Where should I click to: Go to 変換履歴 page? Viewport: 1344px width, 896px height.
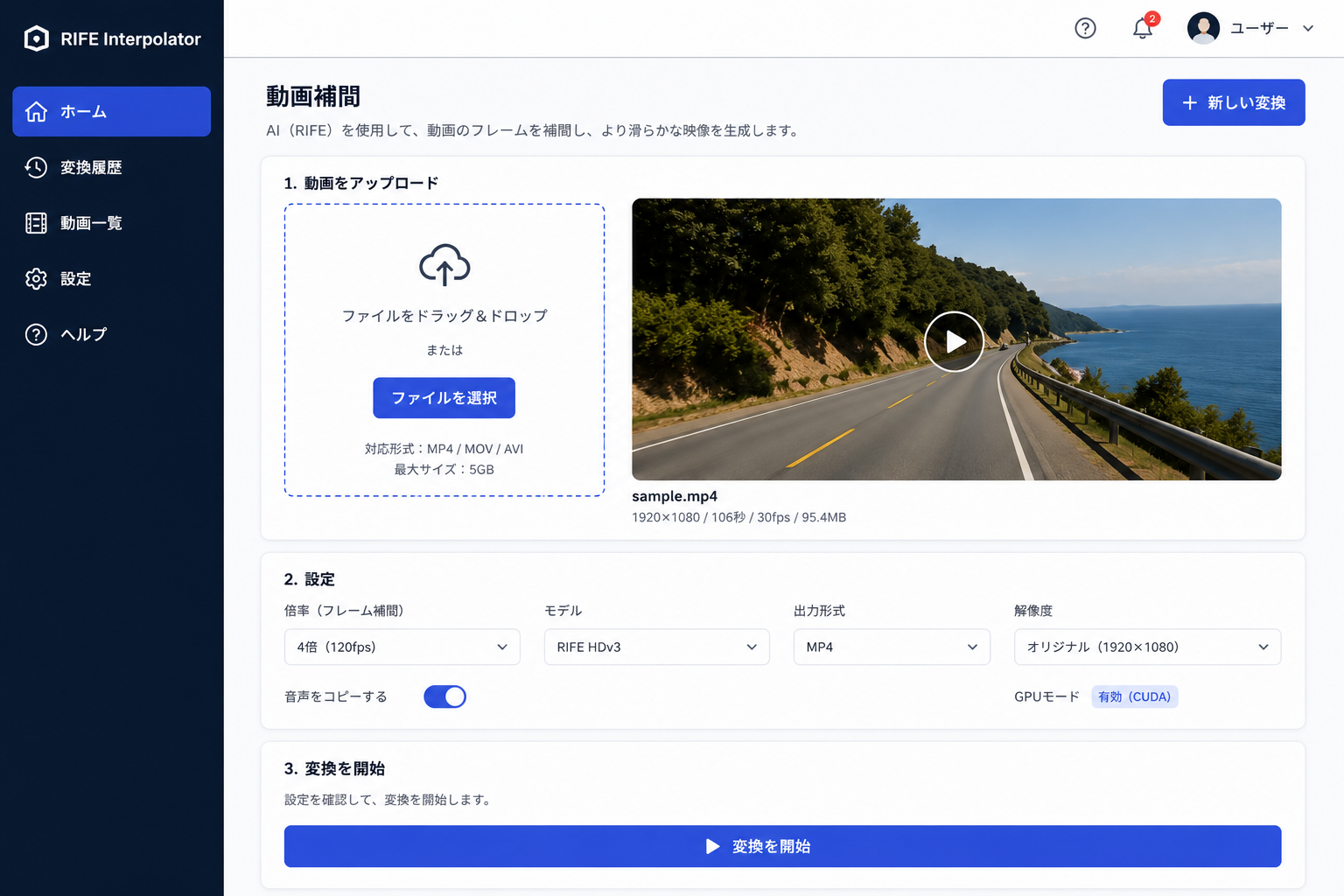tap(111, 167)
